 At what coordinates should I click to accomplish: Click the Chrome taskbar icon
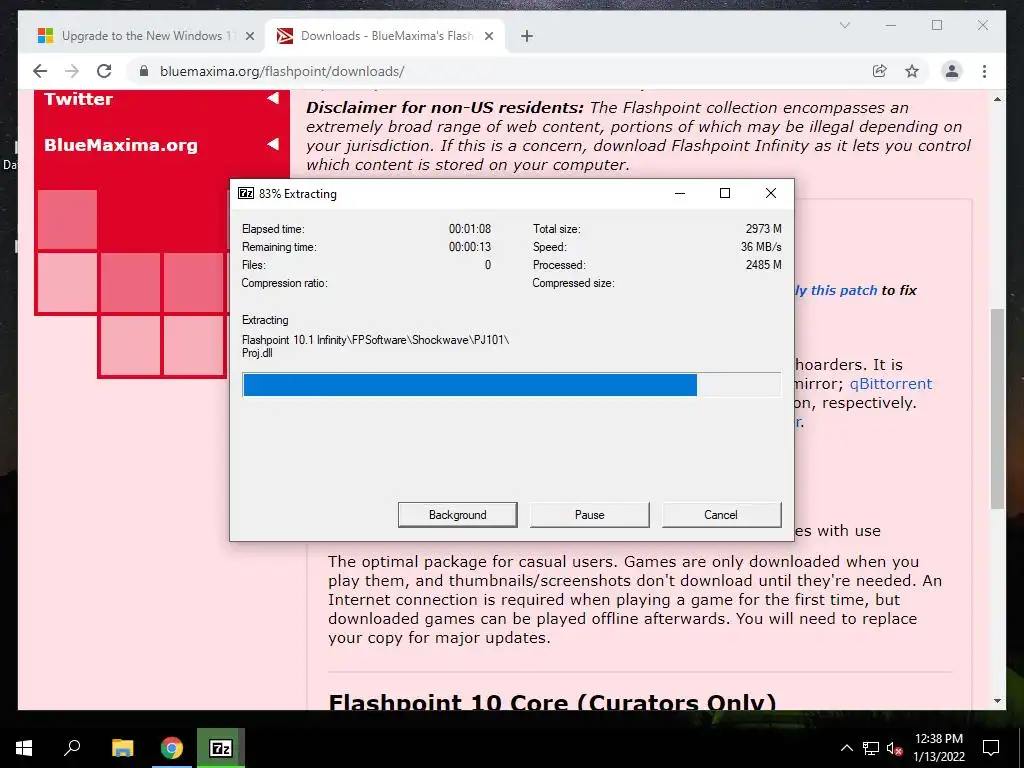pos(172,748)
